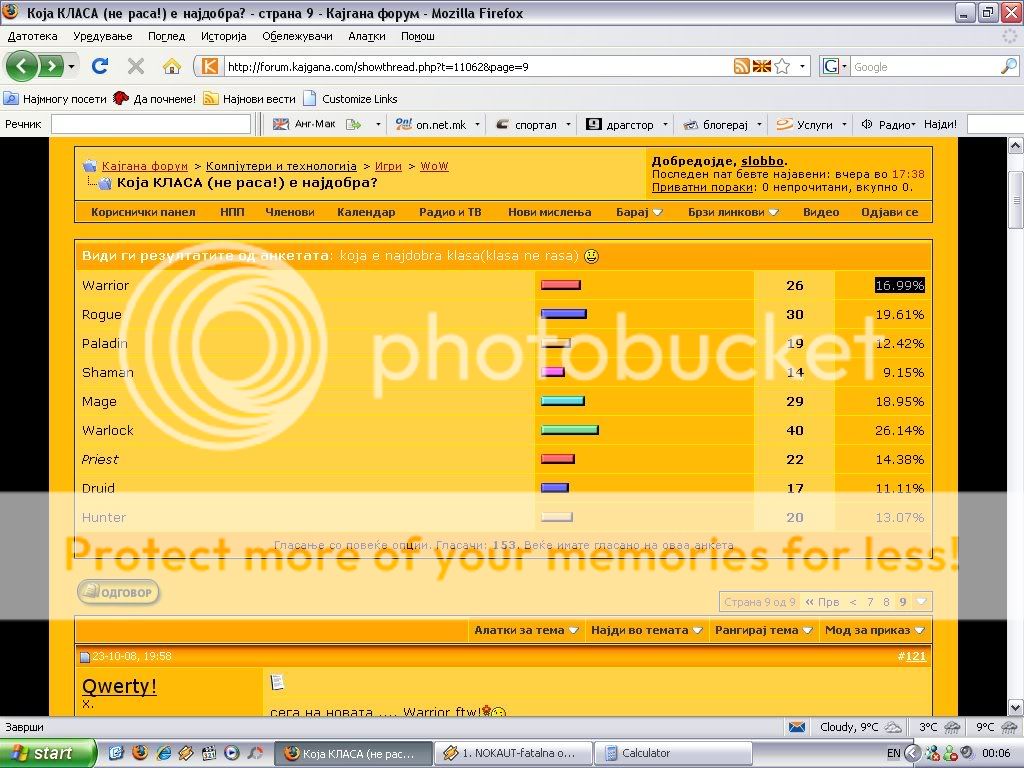Click inside the URL address bar
This screenshot has height=768, width=1024.
coord(475,67)
